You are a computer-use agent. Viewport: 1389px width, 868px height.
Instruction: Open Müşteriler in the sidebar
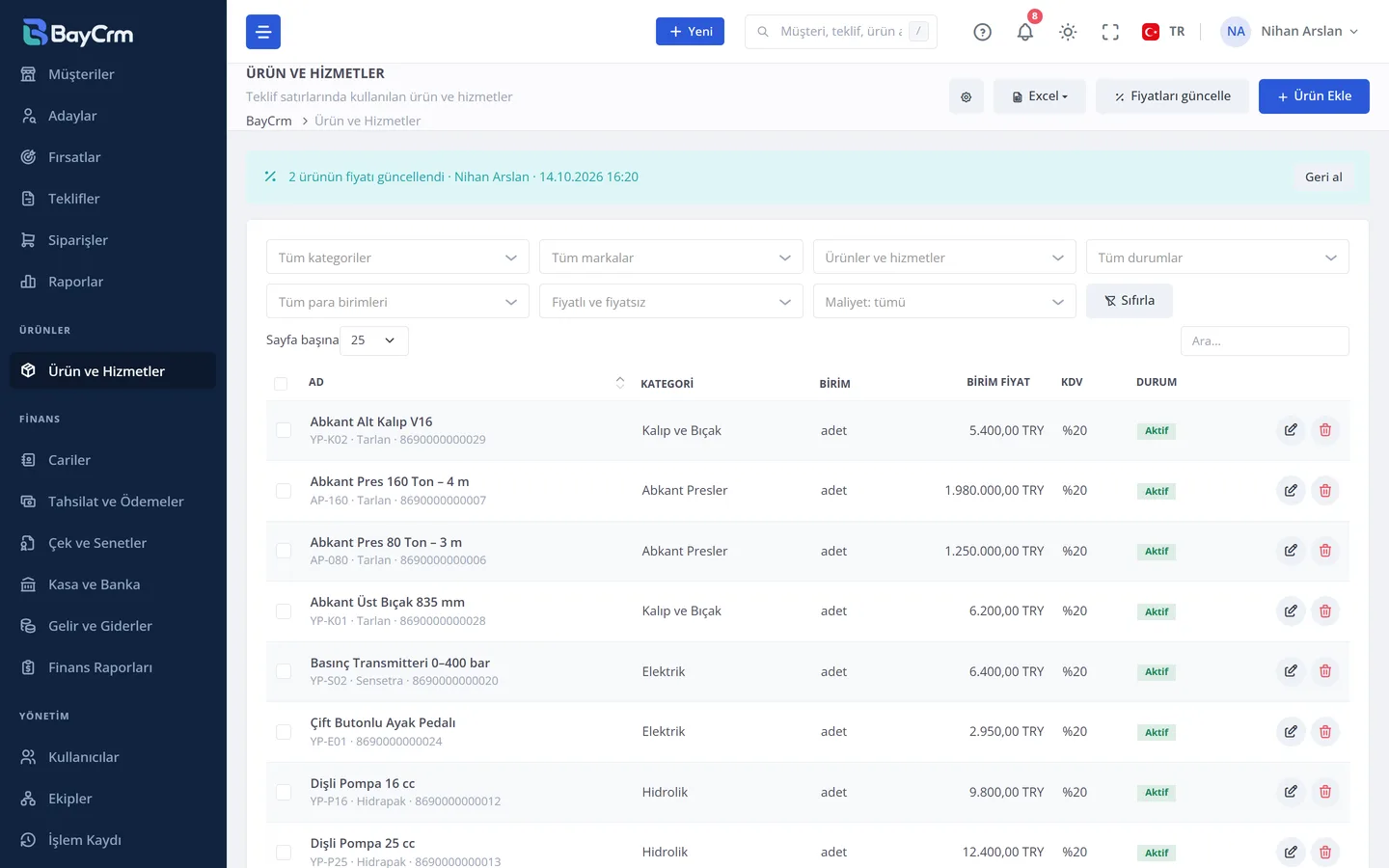point(113,74)
